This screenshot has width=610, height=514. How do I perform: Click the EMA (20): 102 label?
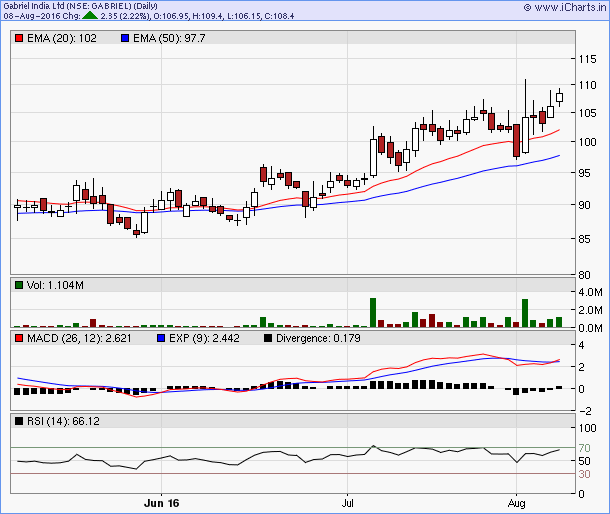click(62, 38)
